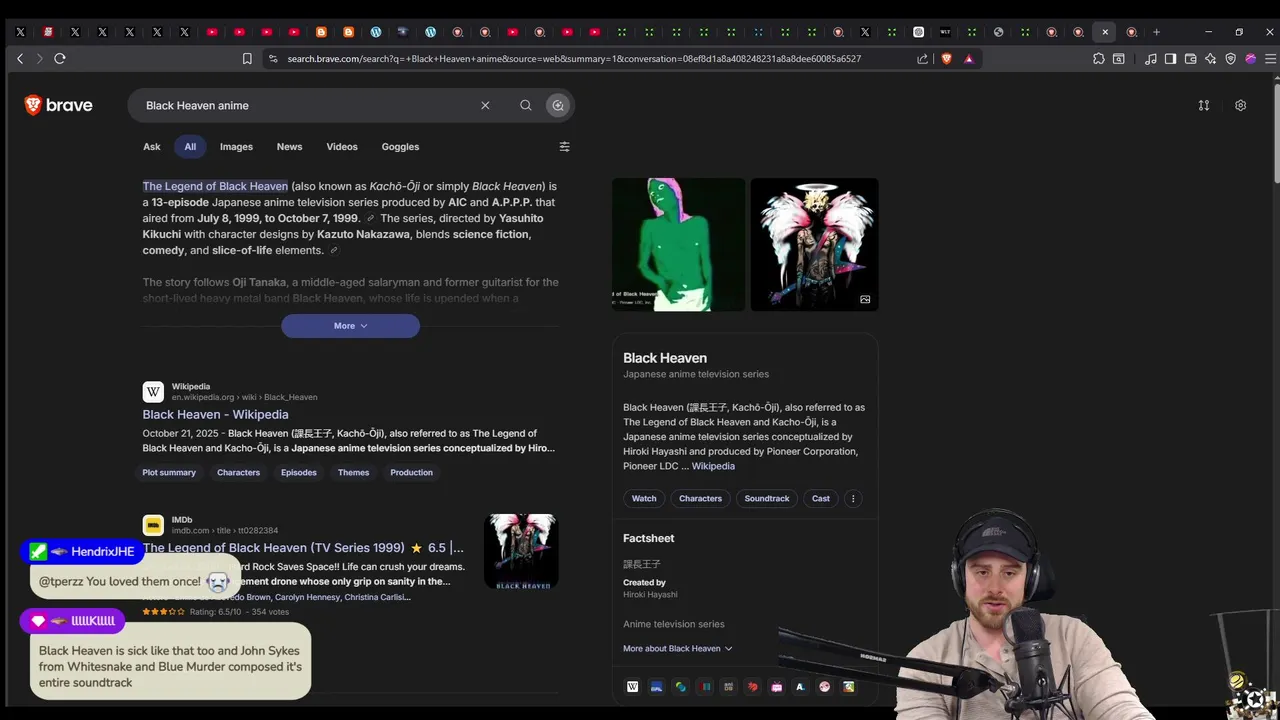Open the search filter sliders icon
Viewport: 1280px width, 720px height.
click(x=564, y=147)
